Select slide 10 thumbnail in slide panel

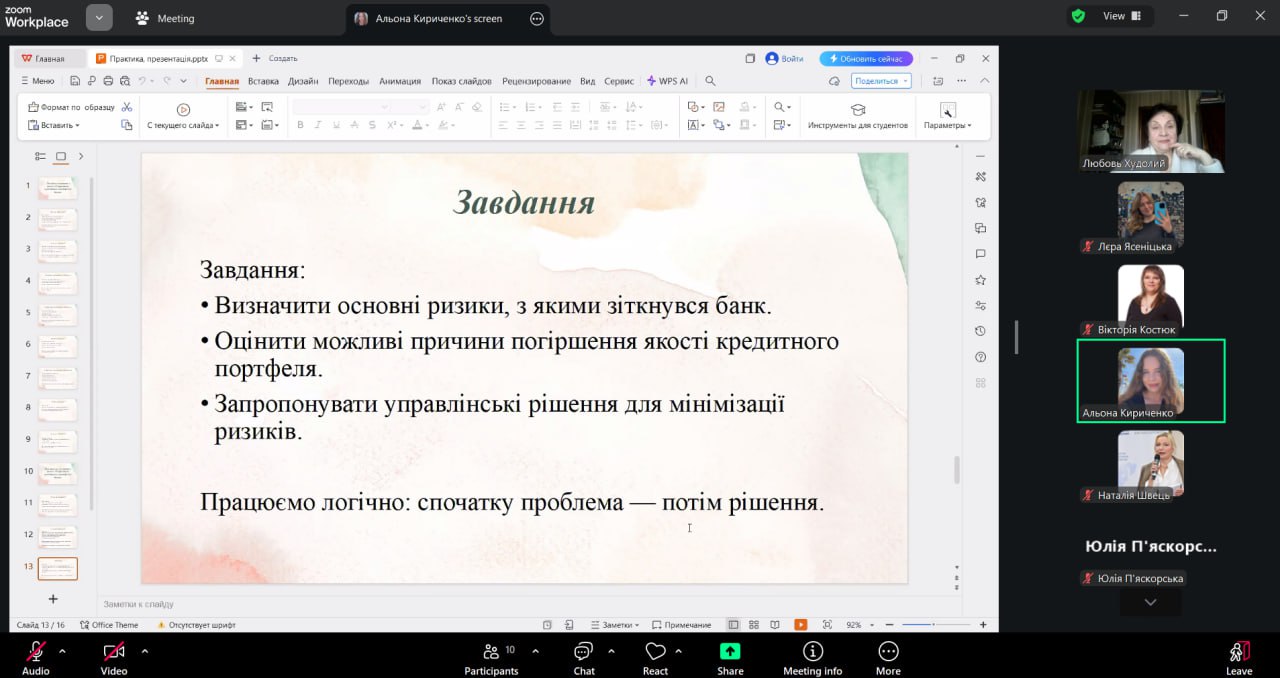[x=57, y=472]
